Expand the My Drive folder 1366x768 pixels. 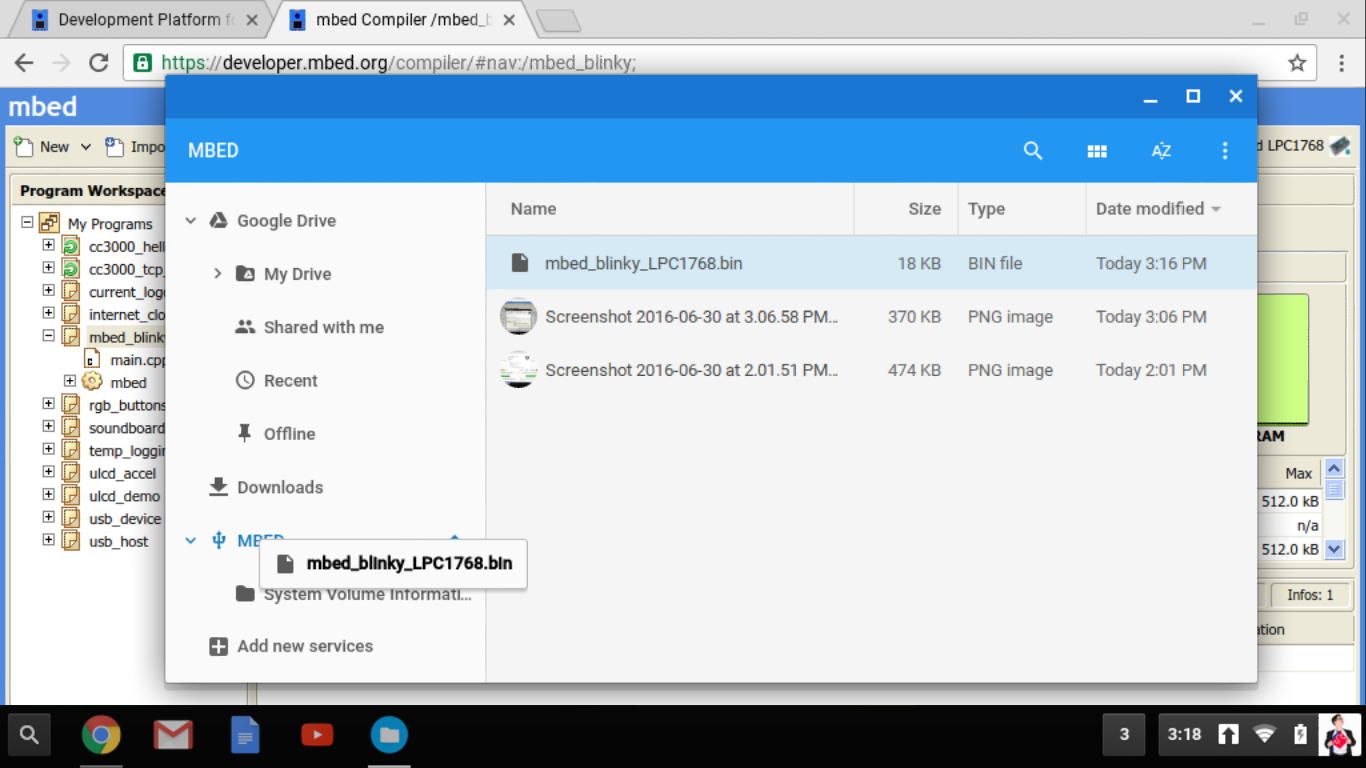217,273
